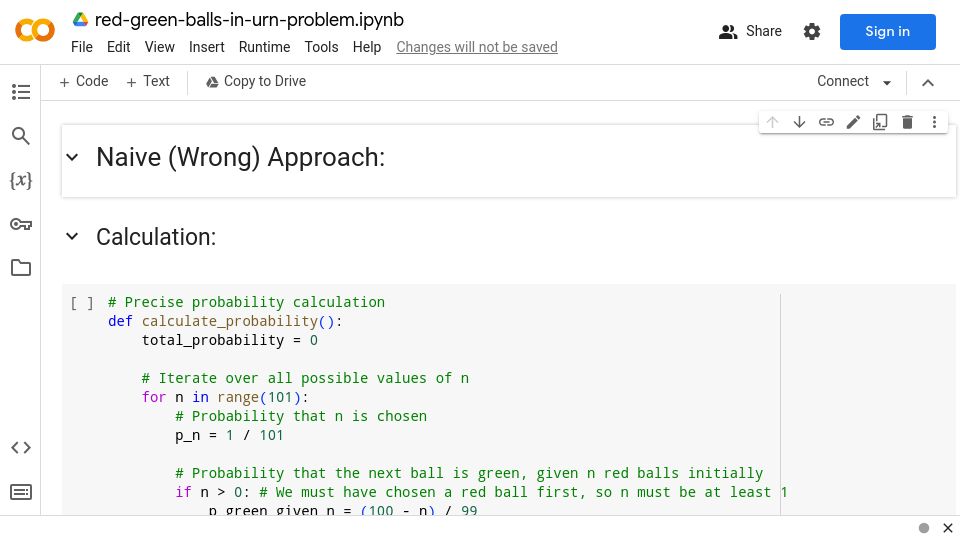Viewport: 960px width, 540px height.
Task: Open the Help menu
Action: pyautogui.click(x=367, y=47)
